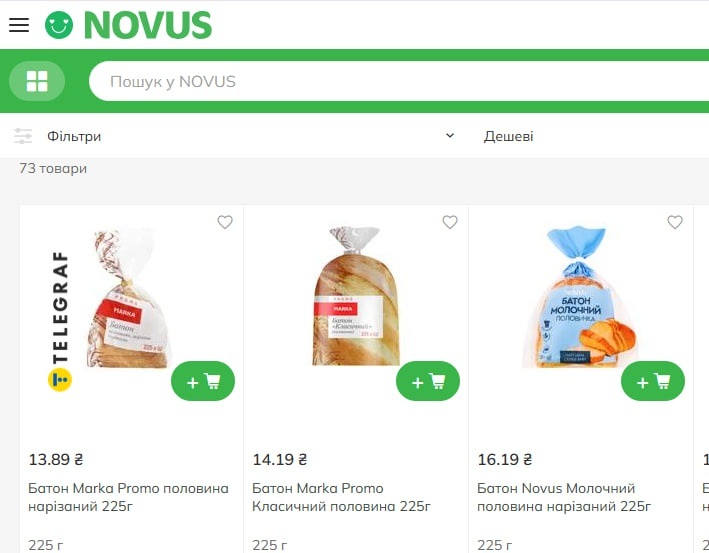Open Батон Marka Promo половина нарізаний link
The height and width of the screenshot is (553, 709).
(x=128, y=497)
